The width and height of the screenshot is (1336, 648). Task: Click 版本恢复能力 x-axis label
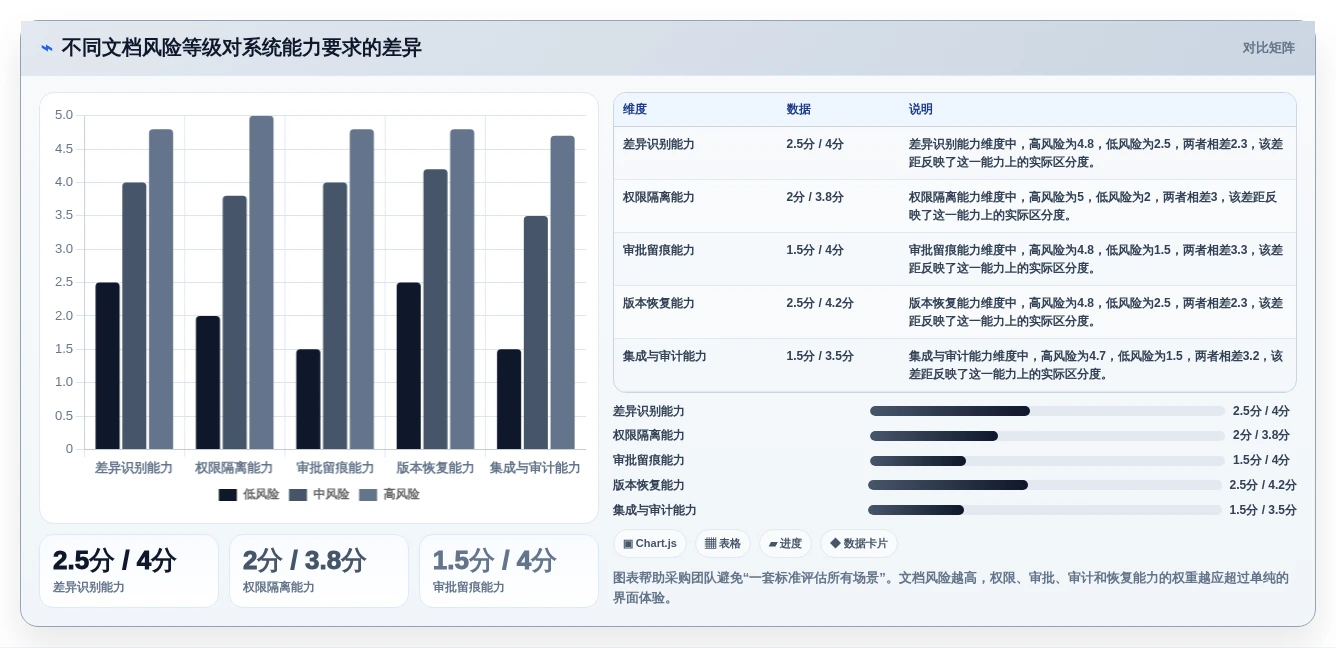435,468
